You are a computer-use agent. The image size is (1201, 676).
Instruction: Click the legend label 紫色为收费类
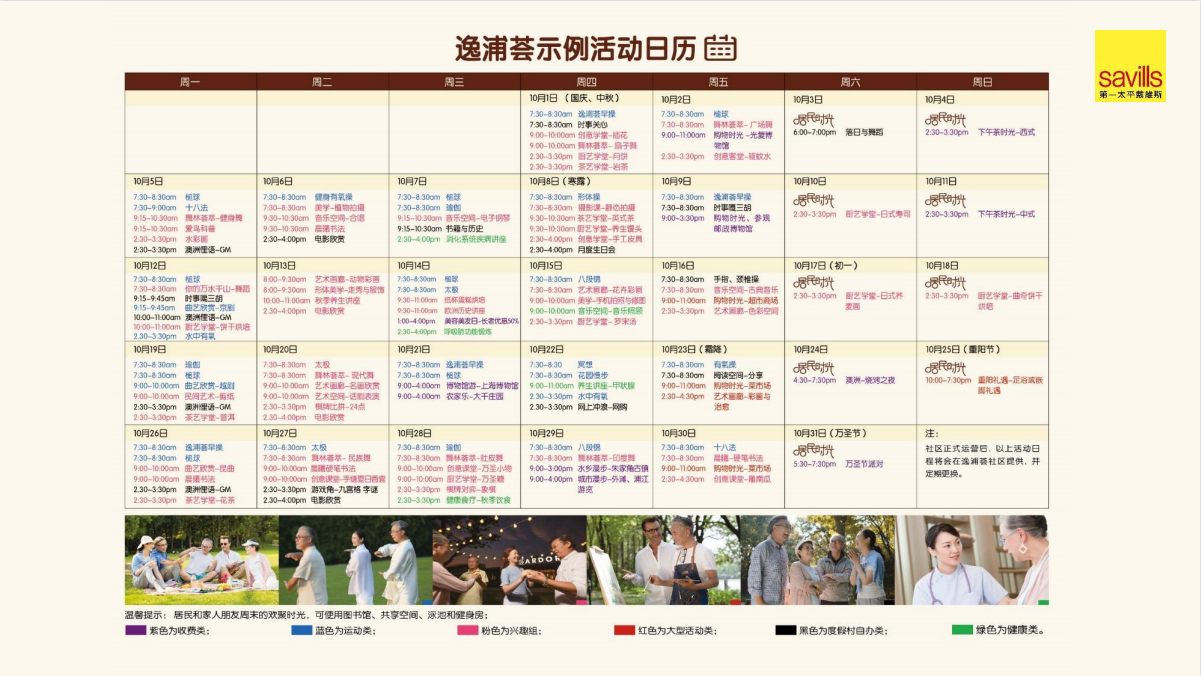point(180,631)
